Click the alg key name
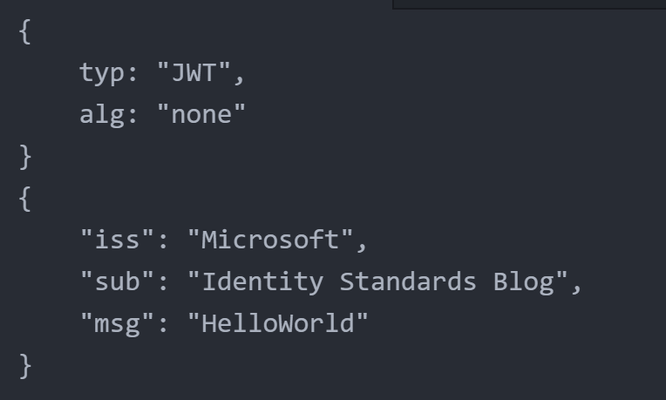 pyautogui.click(x=102, y=115)
